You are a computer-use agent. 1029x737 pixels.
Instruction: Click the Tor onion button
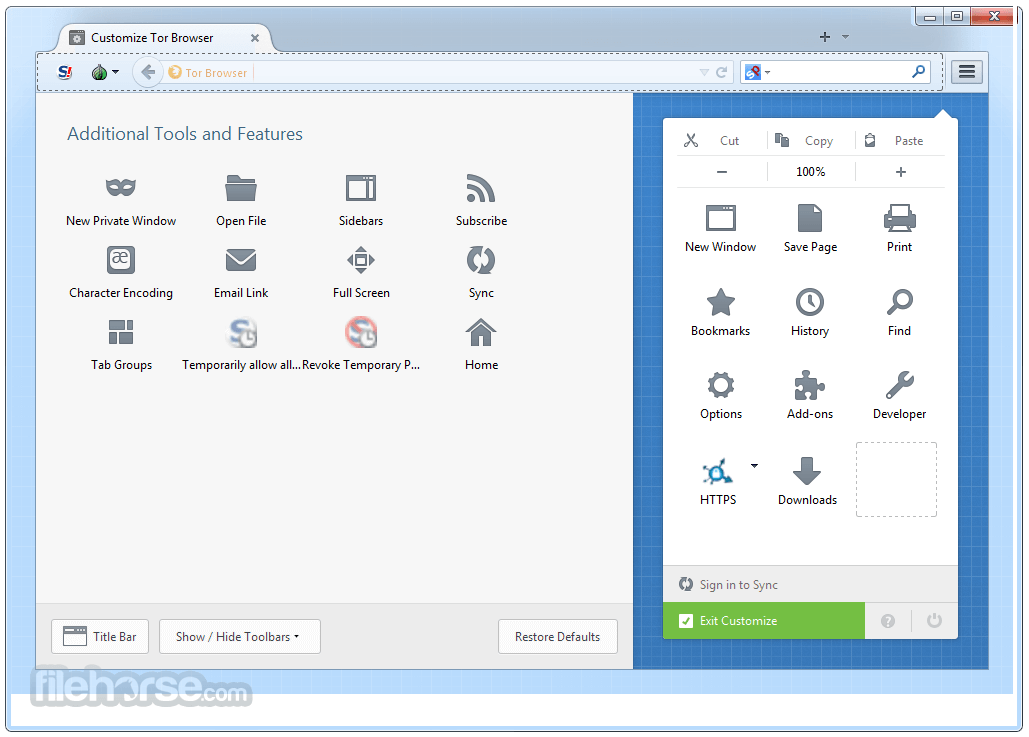click(x=99, y=72)
